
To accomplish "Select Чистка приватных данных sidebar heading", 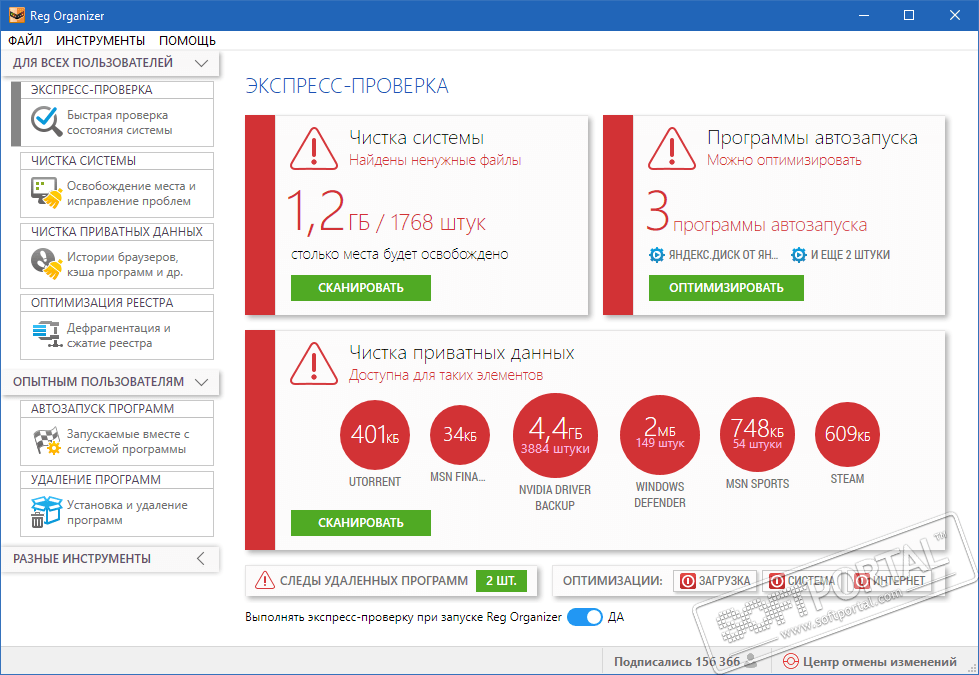I will 117,232.
